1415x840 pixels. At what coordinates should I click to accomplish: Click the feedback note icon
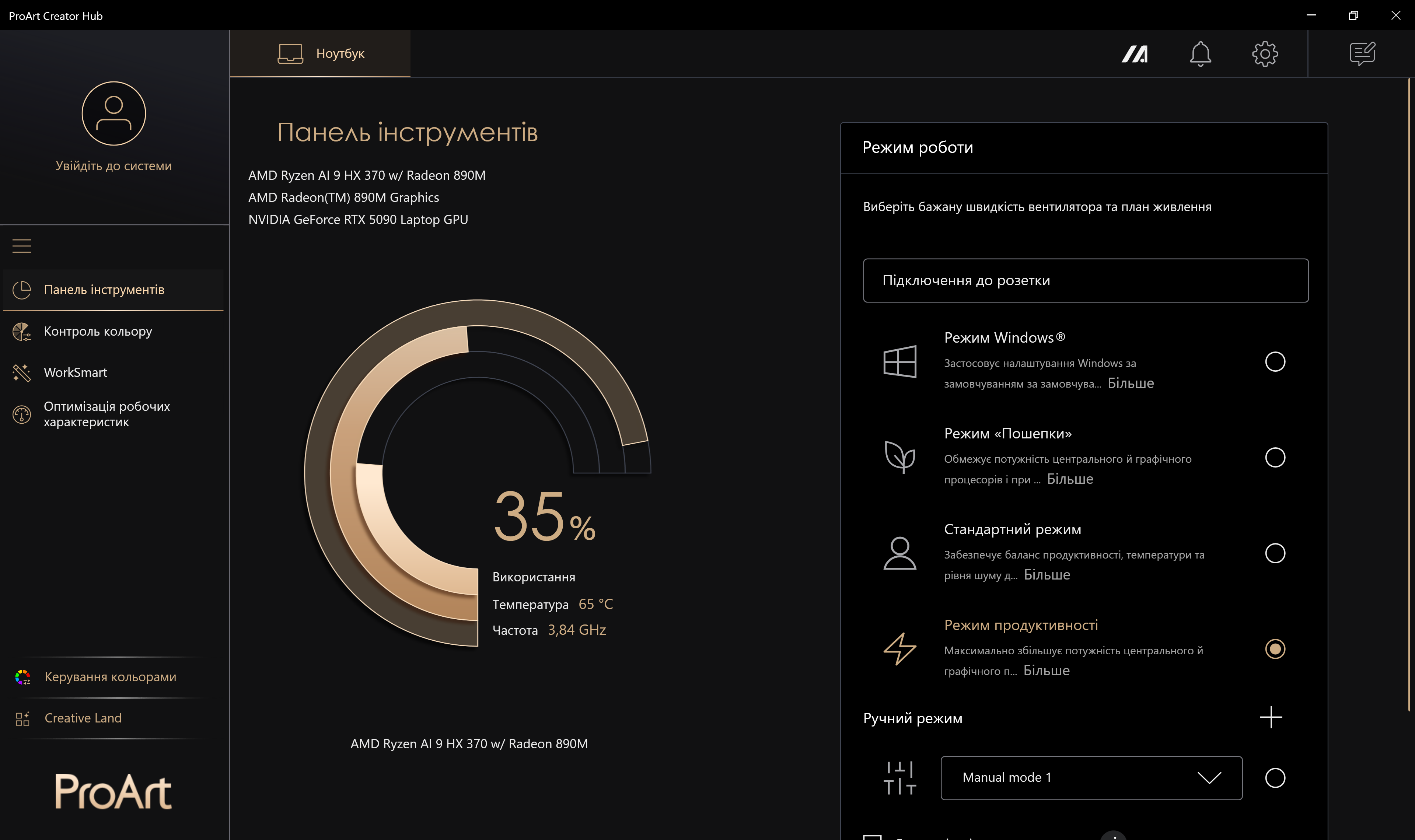1362,54
